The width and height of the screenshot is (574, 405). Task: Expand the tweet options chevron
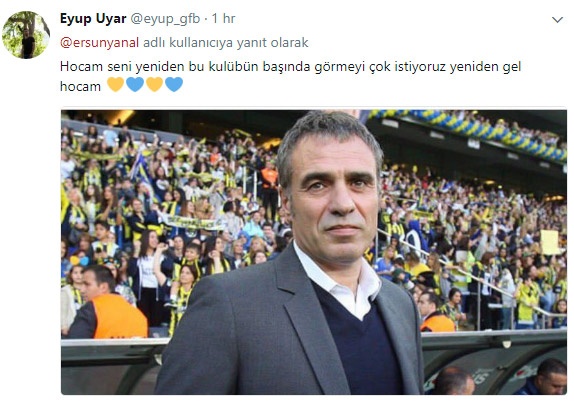pos(557,20)
